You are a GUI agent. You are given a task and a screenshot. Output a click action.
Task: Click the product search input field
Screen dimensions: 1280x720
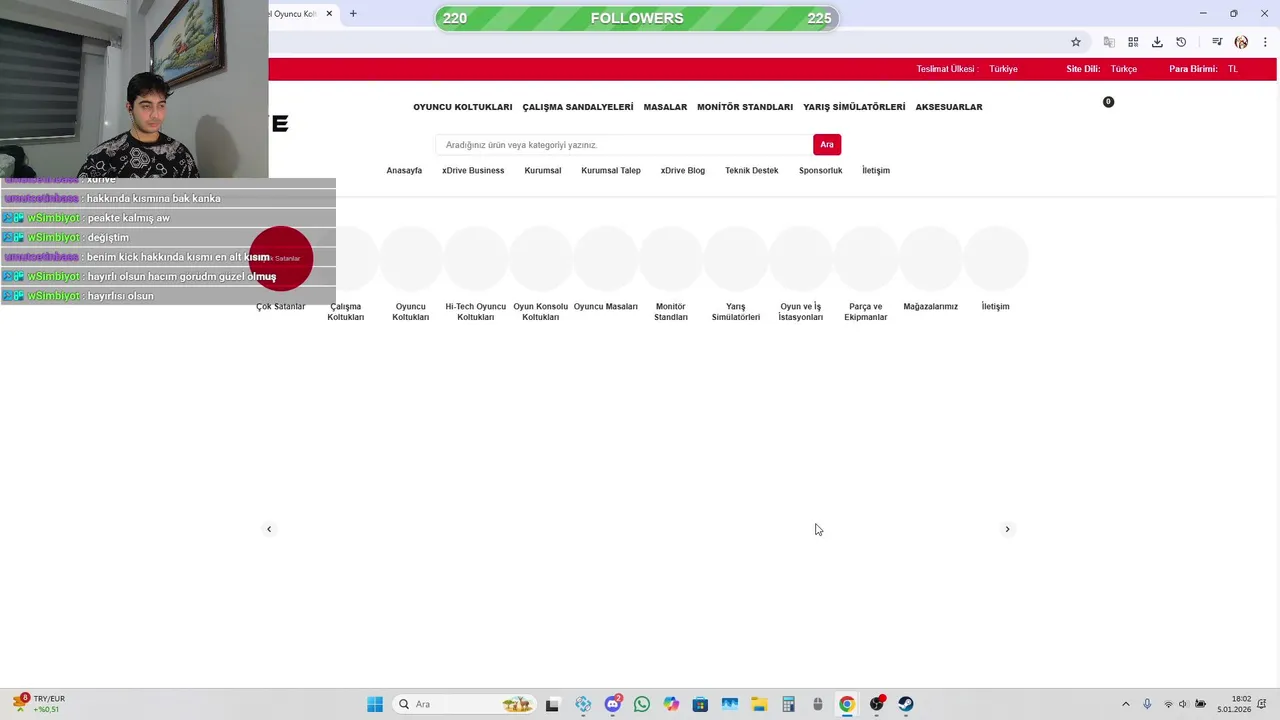click(x=625, y=145)
